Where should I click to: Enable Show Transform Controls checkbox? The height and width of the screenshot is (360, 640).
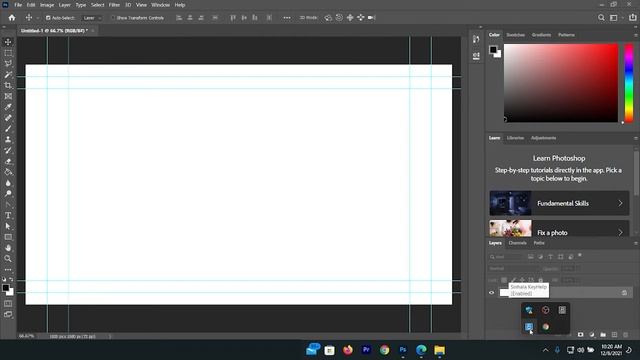tap(113, 18)
